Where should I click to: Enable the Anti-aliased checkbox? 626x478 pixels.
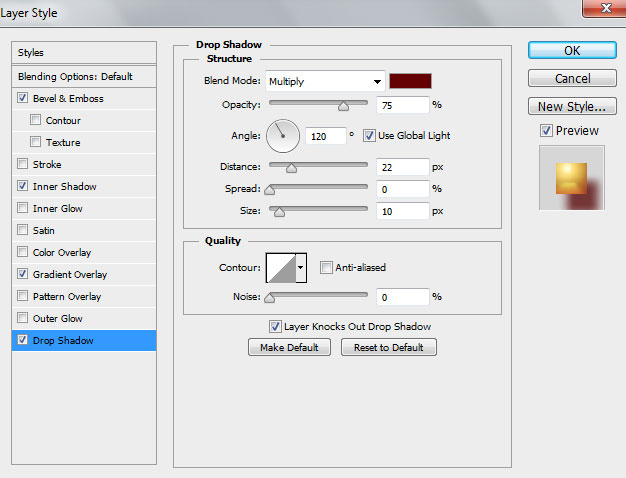tap(326, 267)
